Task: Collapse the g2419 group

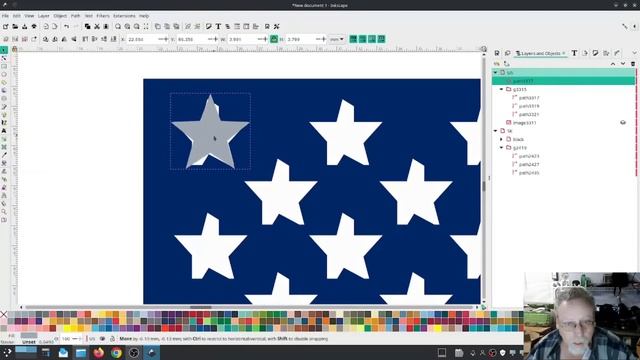Action: (x=502, y=148)
